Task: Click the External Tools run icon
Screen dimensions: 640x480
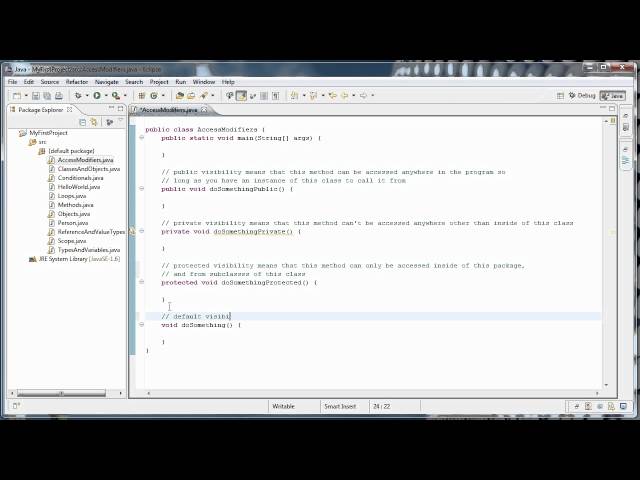Action: [116, 96]
